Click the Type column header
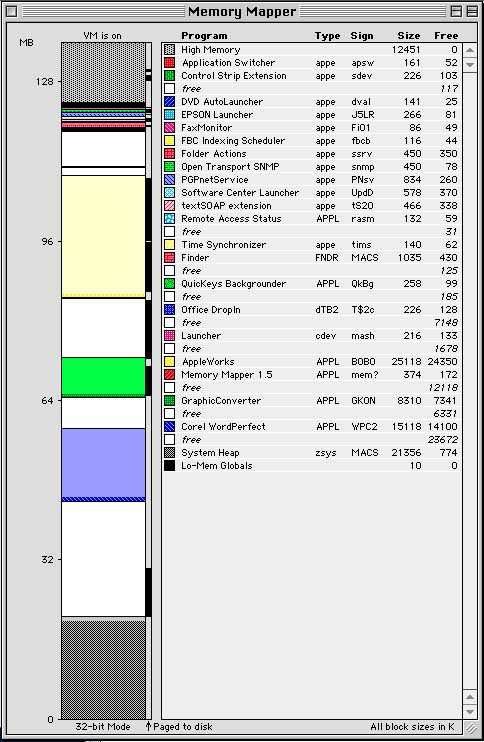 click(327, 36)
